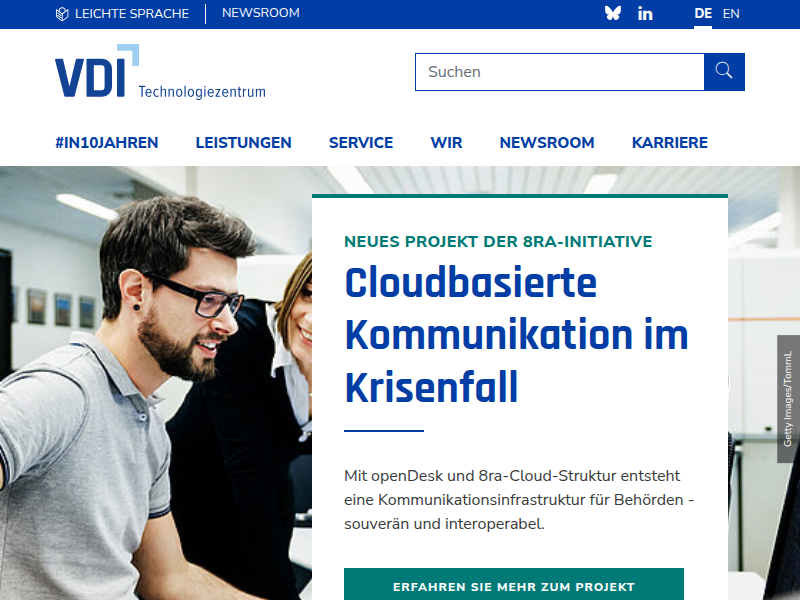This screenshot has height=600, width=800.
Task: Click the Neues Projekt der 8ra-Initiative kicker
Action: [x=498, y=242]
